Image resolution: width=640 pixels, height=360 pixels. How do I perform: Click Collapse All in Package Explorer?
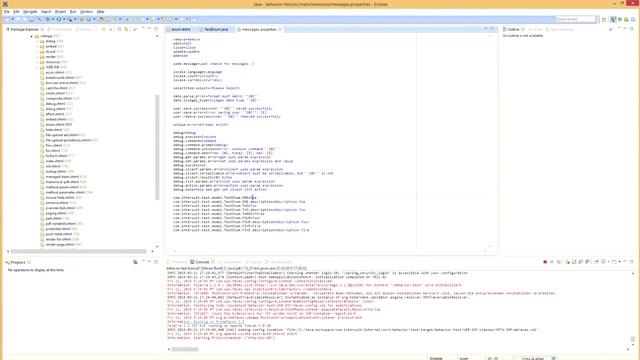tap(120, 29)
